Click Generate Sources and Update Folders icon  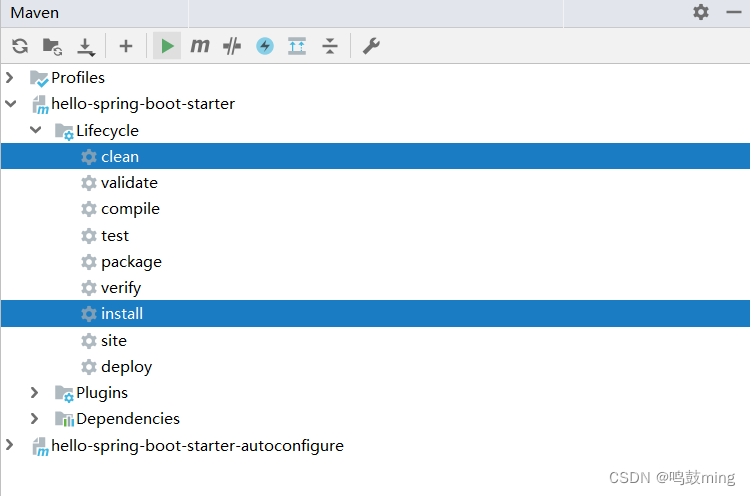coord(52,46)
